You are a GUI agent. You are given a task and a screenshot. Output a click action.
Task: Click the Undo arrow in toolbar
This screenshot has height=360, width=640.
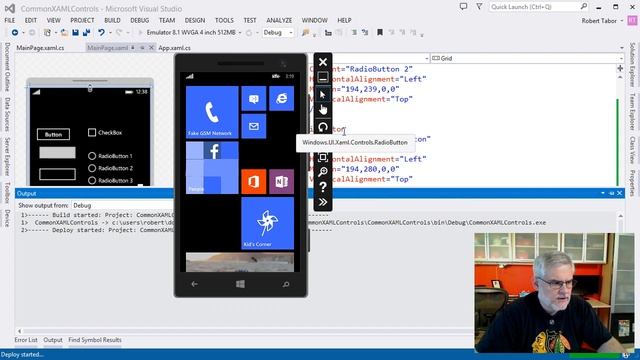coord(101,32)
